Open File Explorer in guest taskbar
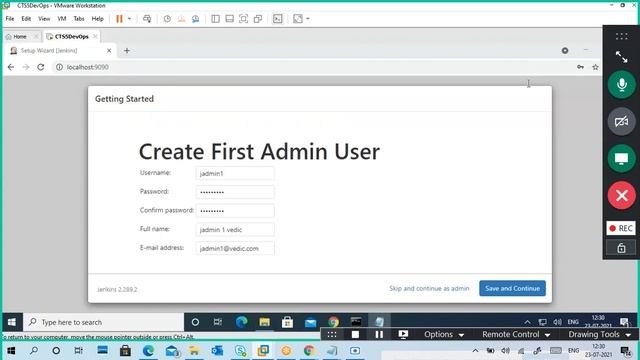This screenshot has width=640, height=360. point(264,322)
